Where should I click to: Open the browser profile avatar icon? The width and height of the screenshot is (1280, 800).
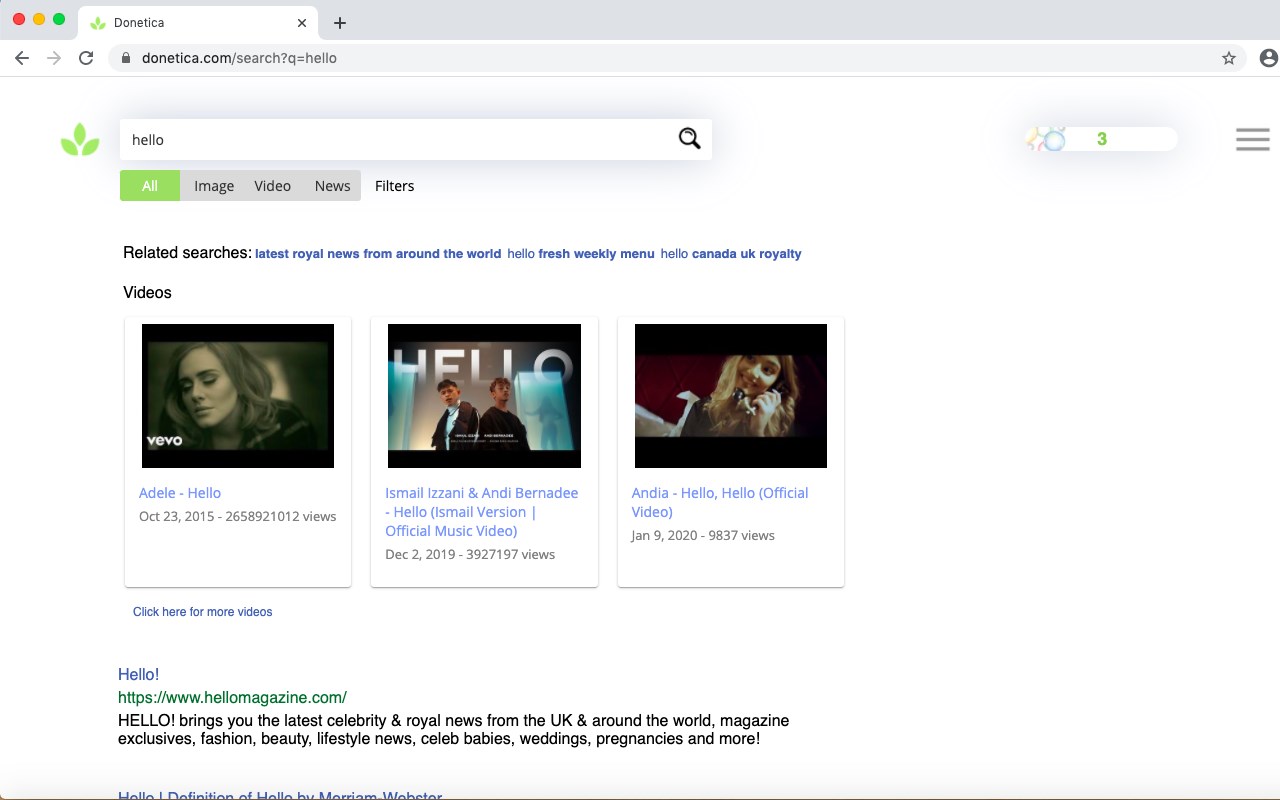pyautogui.click(x=1268, y=58)
